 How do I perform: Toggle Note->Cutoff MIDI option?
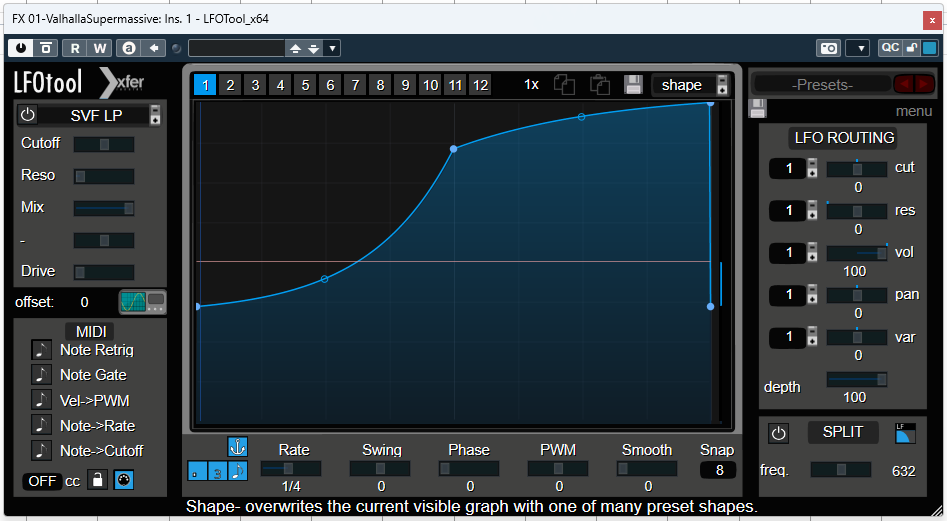[41, 450]
